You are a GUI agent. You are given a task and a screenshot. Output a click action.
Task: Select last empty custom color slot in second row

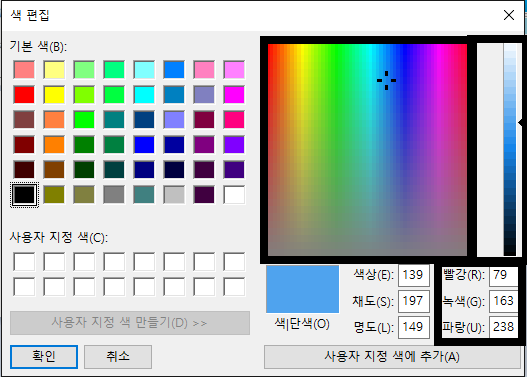coord(234,287)
